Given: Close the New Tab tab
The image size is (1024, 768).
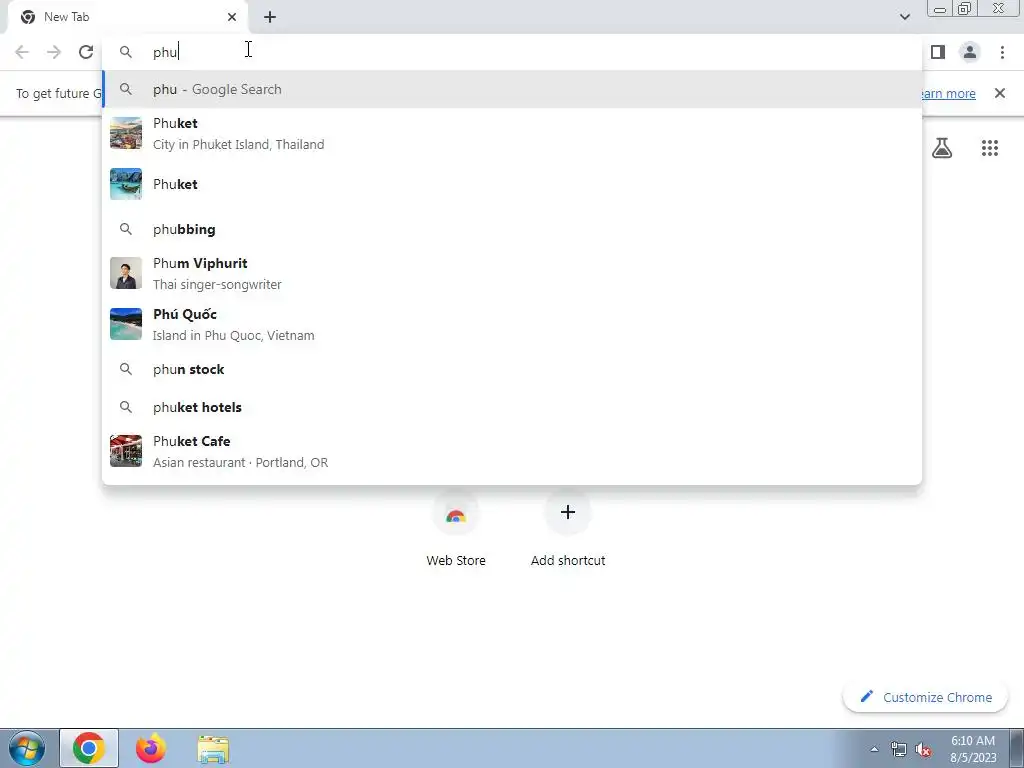Looking at the screenshot, I should (x=232, y=17).
